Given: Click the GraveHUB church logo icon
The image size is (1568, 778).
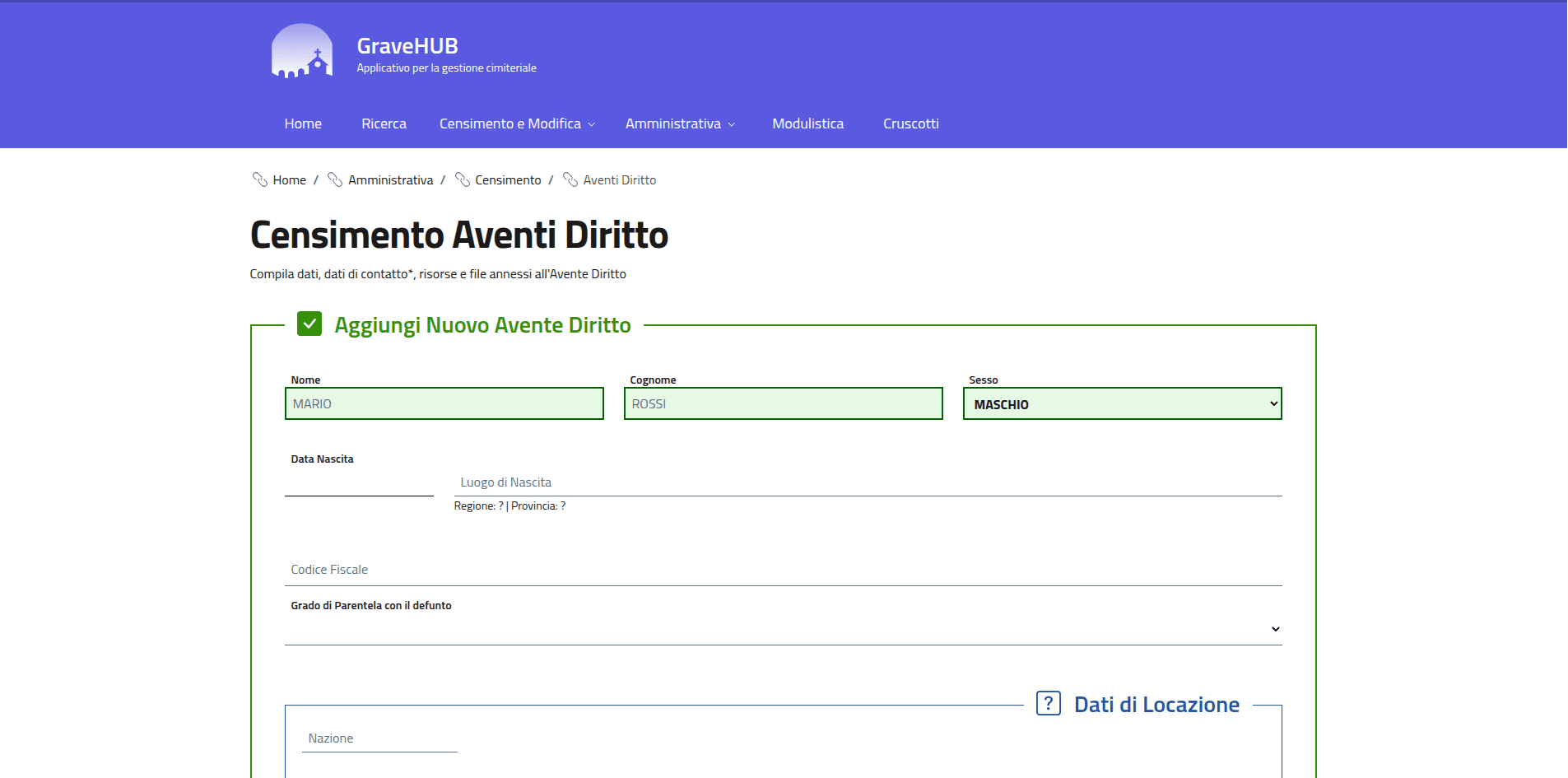Looking at the screenshot, I should point(301,50).
